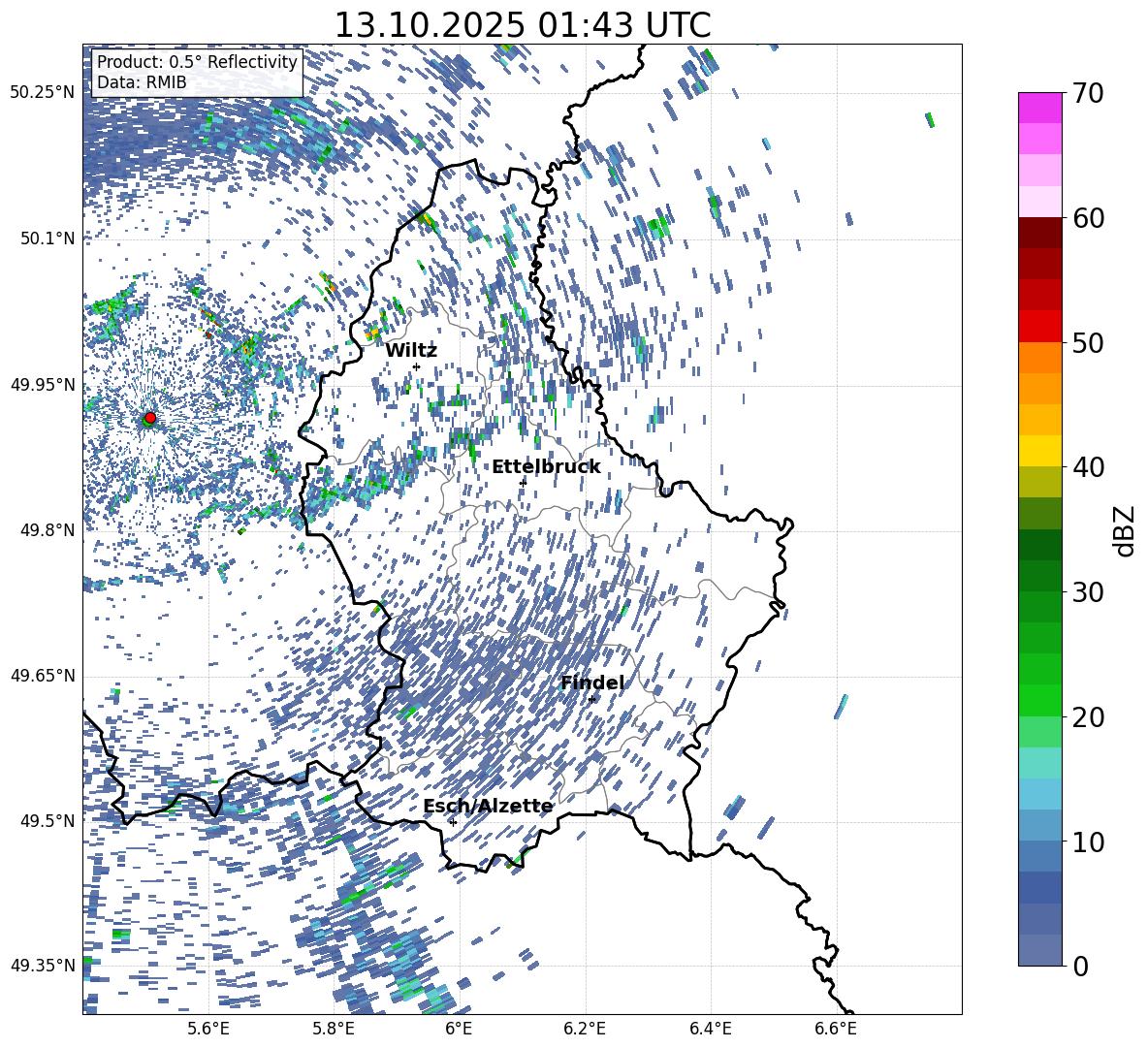Image resolution: width=1148 pixels, height=1048 pixels.
Task: Click the Ettelbruck city label
Action: click(546, 467)
